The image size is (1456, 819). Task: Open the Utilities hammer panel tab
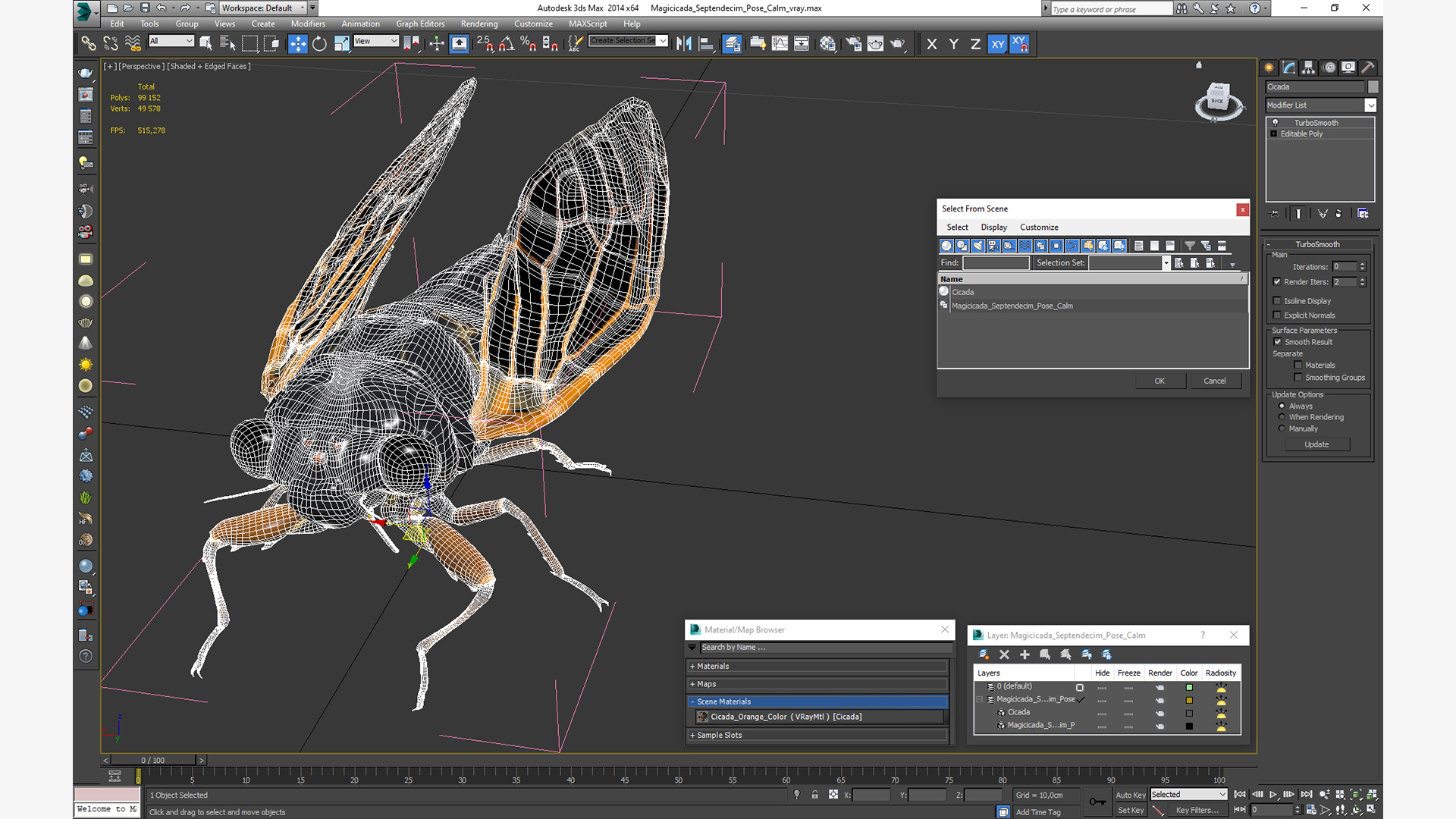coord(1368,67)
